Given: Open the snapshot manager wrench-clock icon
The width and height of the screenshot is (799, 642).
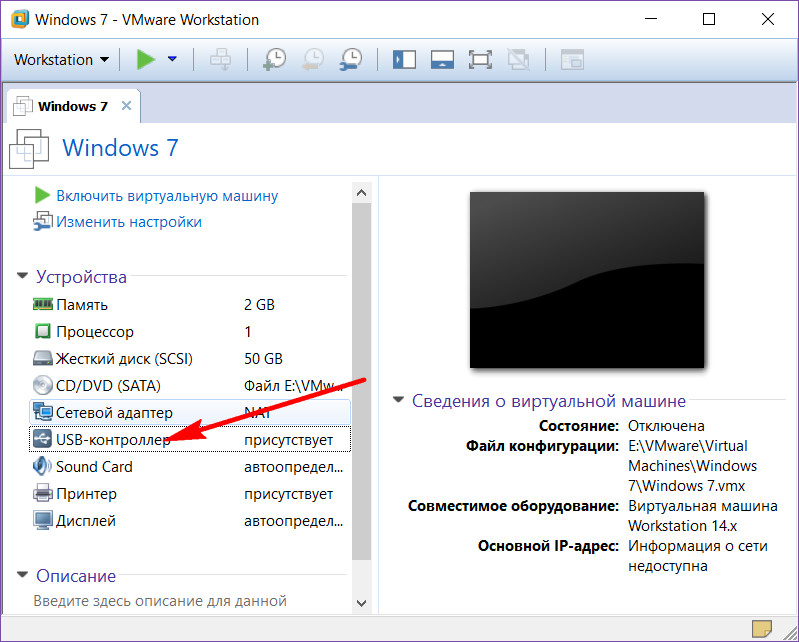Looking at the screenshot, I should coord(351,60).
